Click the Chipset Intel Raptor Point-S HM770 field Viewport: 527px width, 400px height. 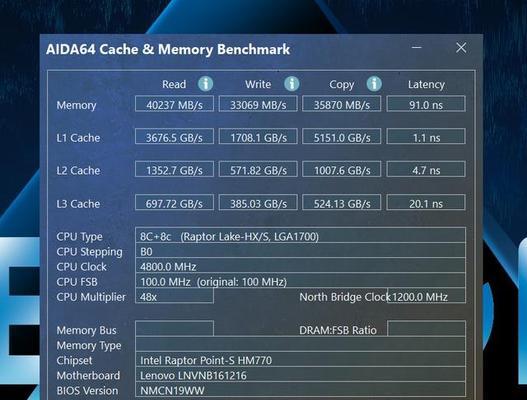pos(300,359)
